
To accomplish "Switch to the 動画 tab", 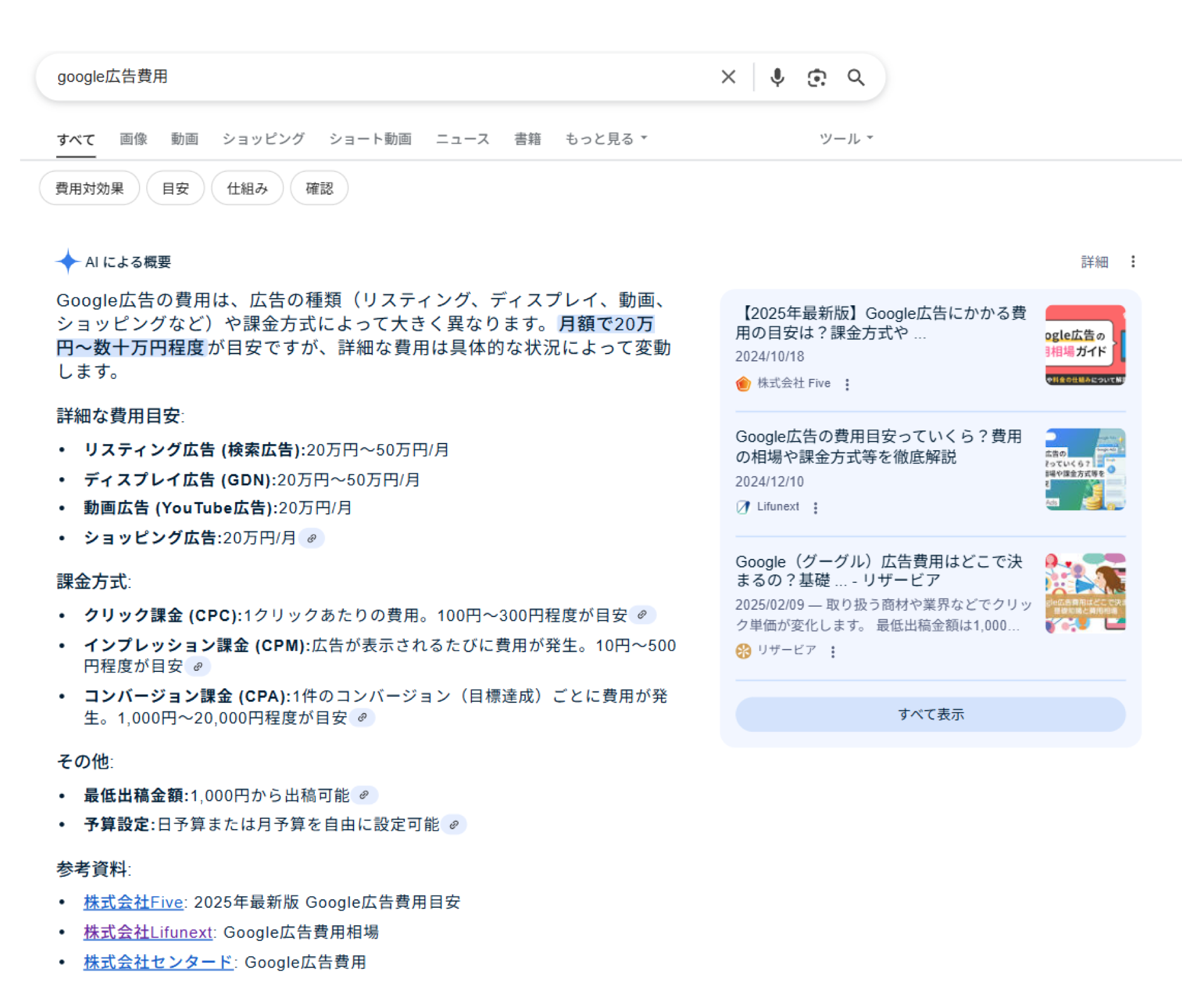I will 184,138.
